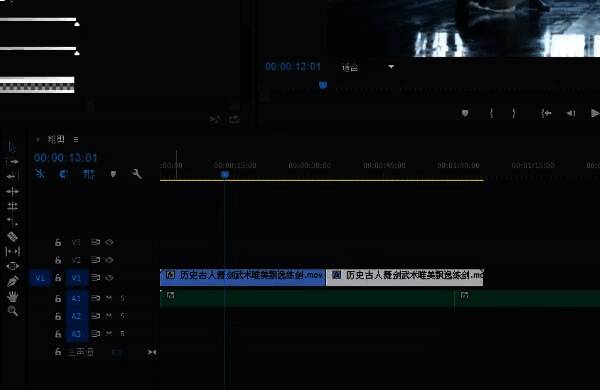The width and height of the screenshot is (600, 390).
Task: Select the Zoom tool
Action: click(13, 311)
